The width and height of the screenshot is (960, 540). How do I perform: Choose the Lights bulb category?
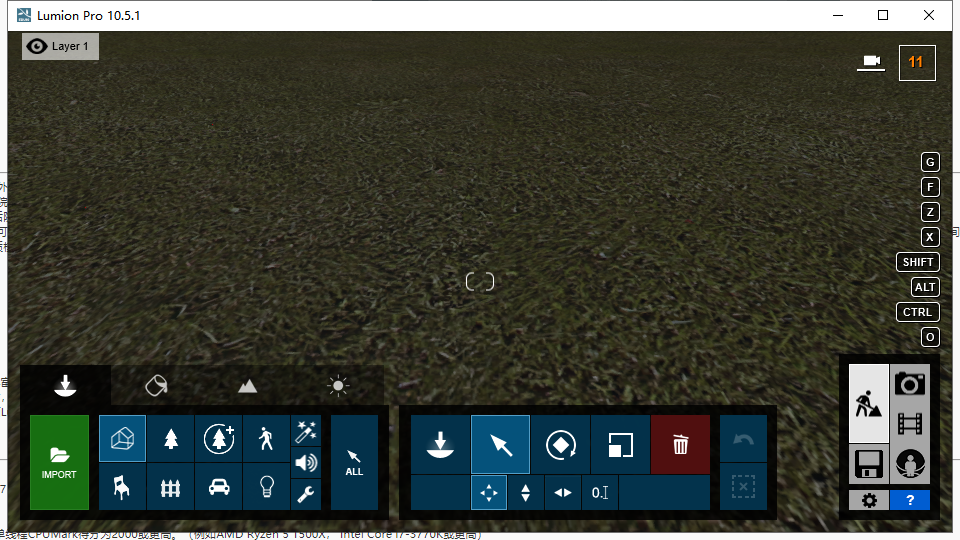(x=266, y=487)
